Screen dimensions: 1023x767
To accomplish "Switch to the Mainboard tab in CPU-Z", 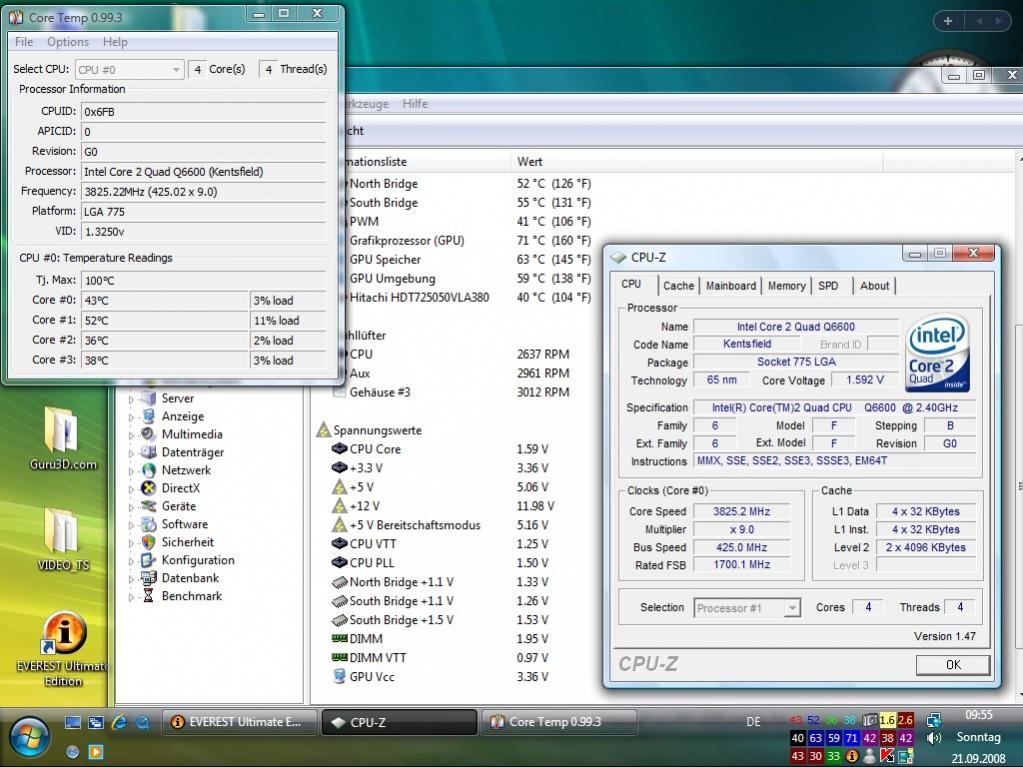I will pyautogui.click(x=731, y=286).
